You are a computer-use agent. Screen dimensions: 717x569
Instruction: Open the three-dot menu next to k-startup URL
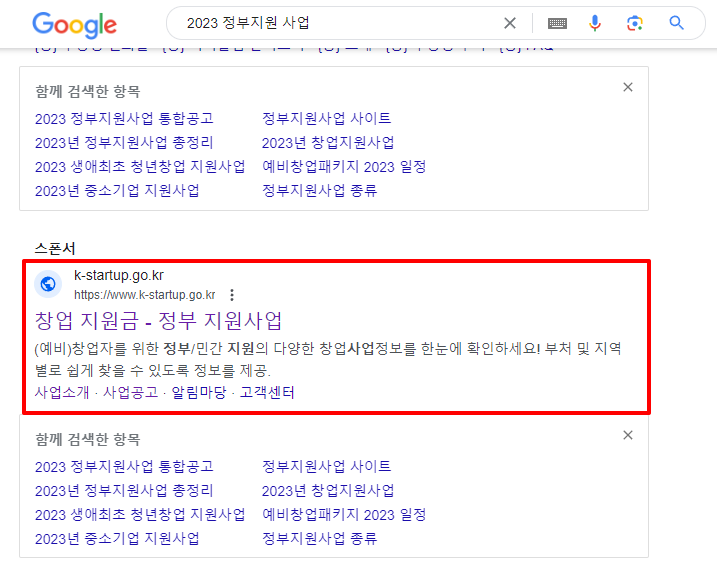[x=232, y=295]
